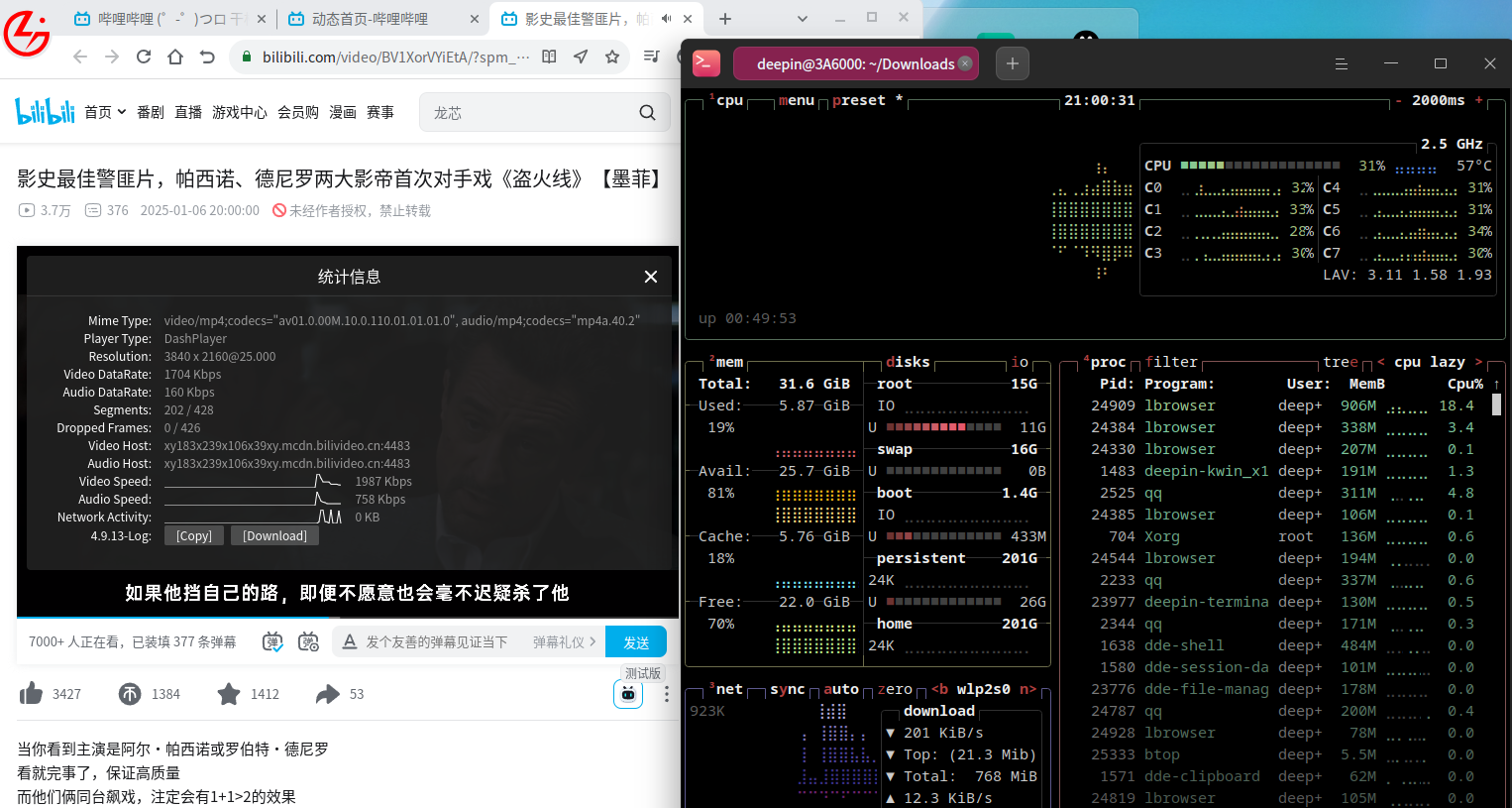Image resolution: width=1512 pixels, height=808 pixels.
Task: Click the terminal app icon in its title bar
Action: (x=706, y=63)
